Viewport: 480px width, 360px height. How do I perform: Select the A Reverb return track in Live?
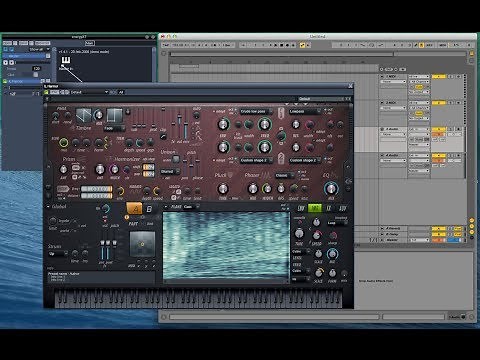tap(393, 229)
